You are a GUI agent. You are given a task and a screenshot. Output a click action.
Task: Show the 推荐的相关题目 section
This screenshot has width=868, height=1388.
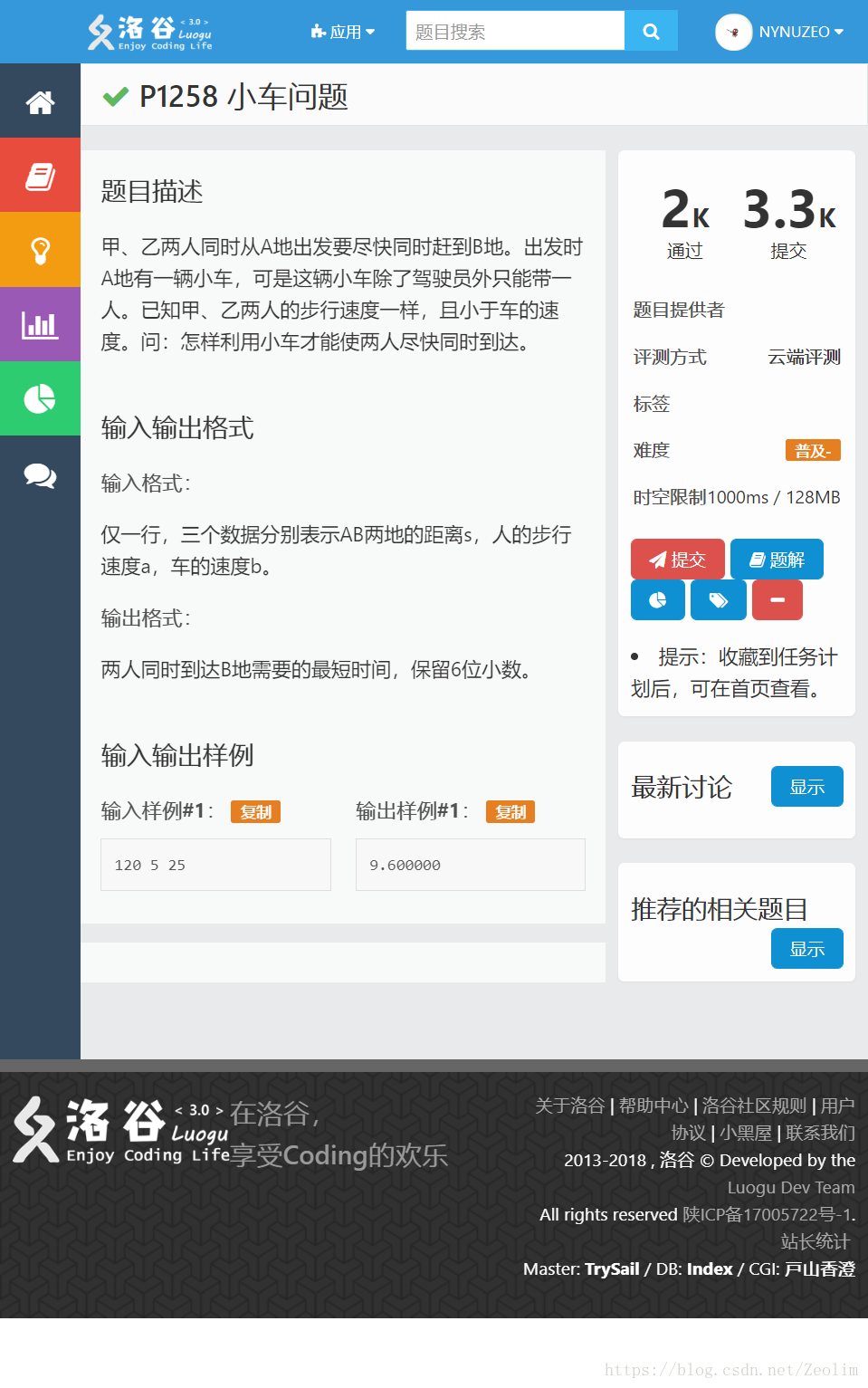tap(806, 948)
